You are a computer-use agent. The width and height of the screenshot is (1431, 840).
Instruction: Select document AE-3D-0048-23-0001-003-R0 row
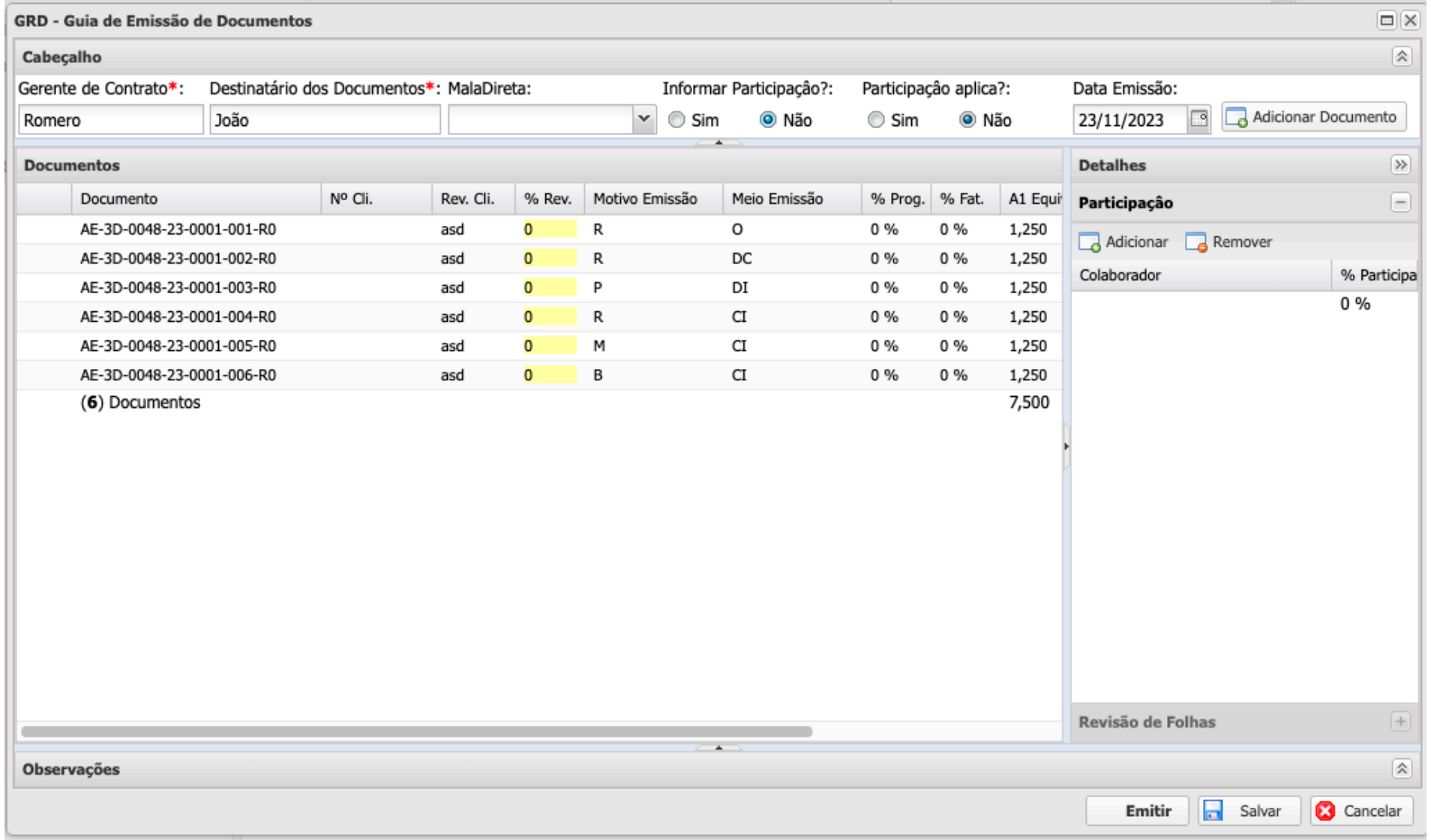(178, 288)
